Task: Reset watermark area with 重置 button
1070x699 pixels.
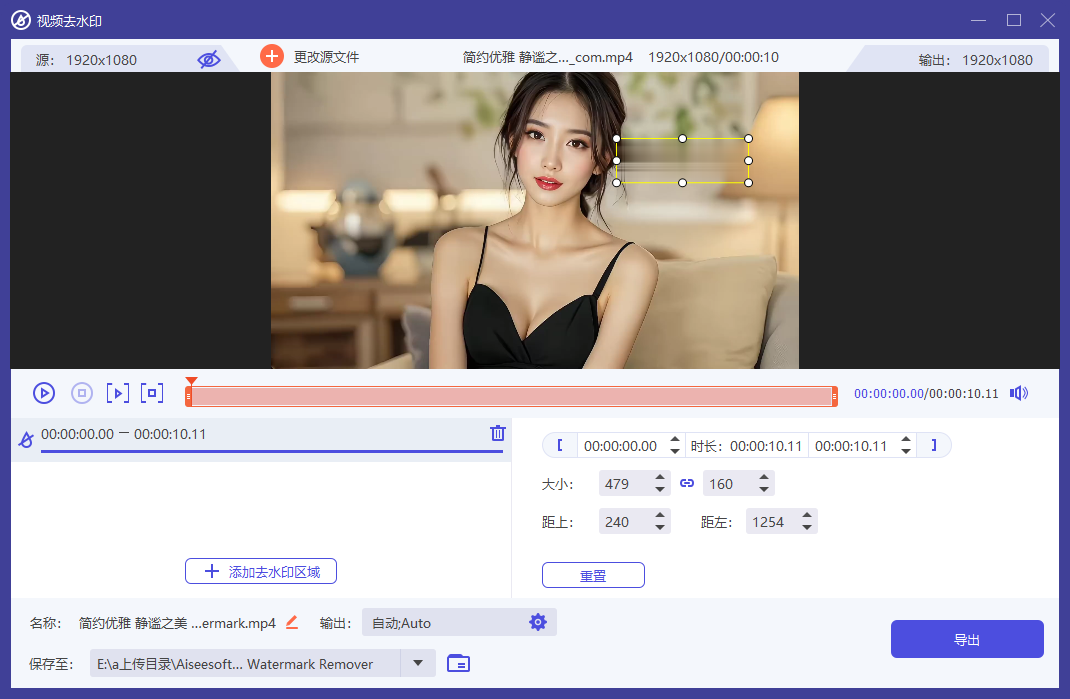Action: coord(593,574)
